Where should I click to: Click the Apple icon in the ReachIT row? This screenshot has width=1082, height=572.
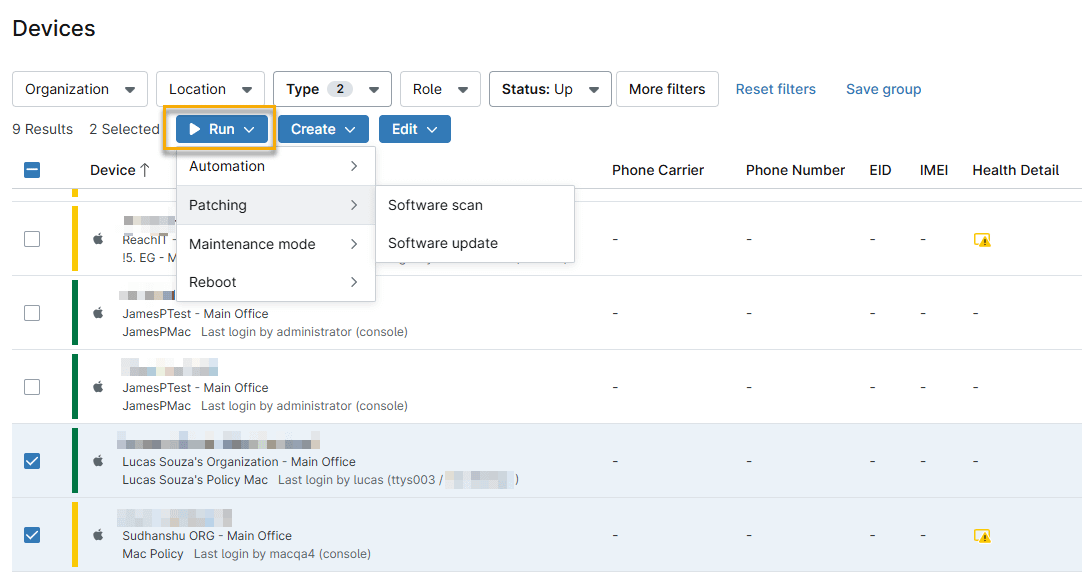coord(98,239)
